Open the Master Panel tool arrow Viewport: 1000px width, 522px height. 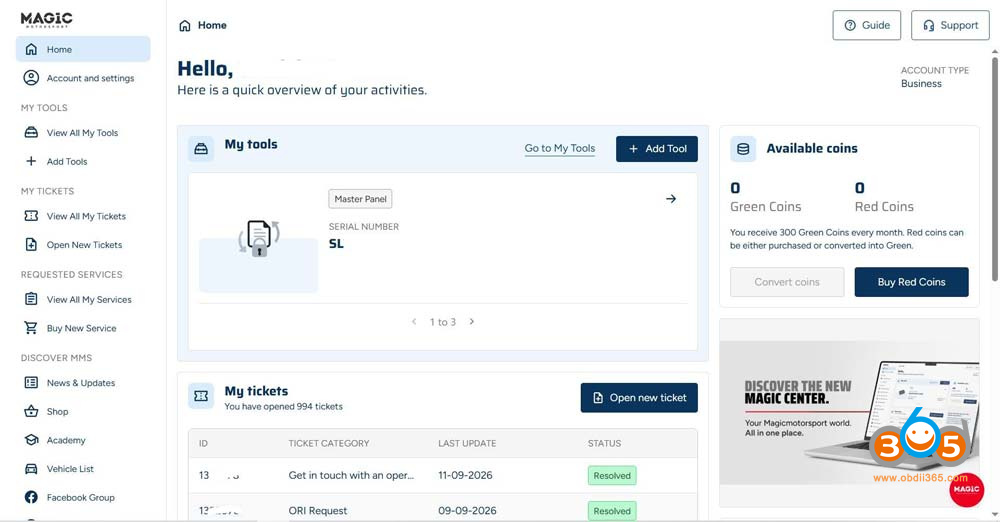point(671,199)
